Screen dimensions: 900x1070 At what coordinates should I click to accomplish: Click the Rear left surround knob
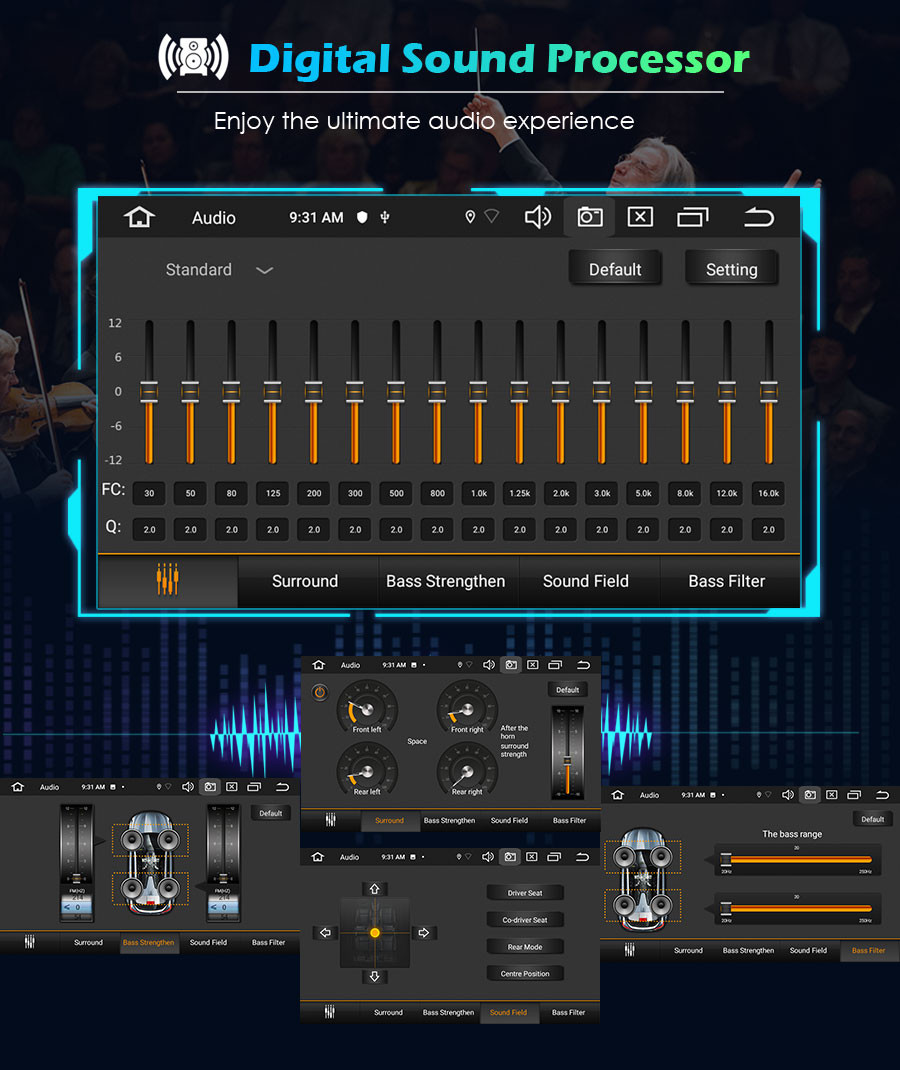(x=366, y=770)
